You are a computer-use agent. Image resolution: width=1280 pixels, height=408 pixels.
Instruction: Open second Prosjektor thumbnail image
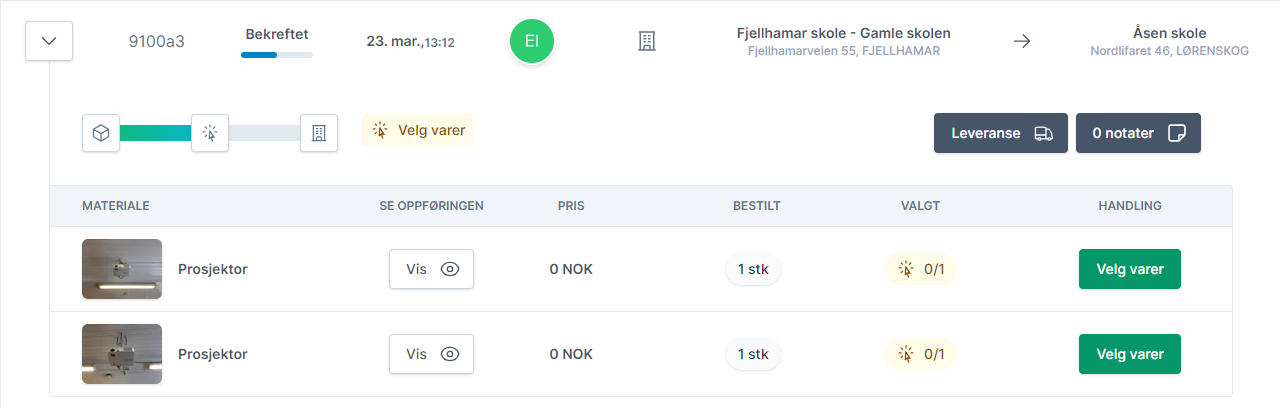click(122, 354)
